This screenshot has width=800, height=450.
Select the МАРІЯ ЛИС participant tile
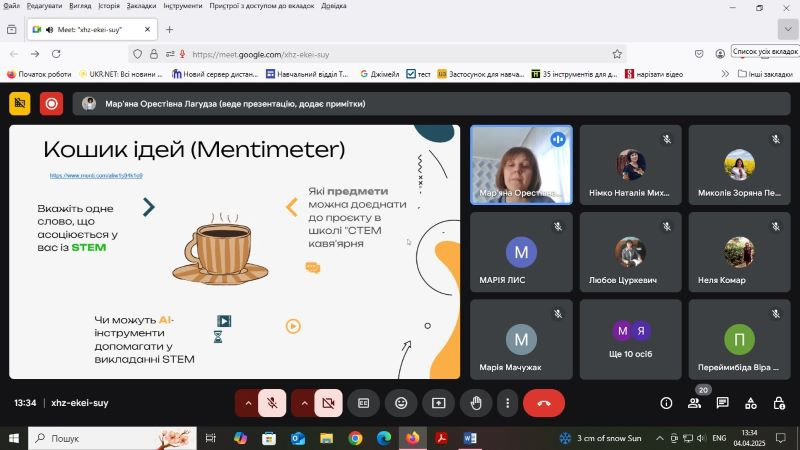point(521,252)
